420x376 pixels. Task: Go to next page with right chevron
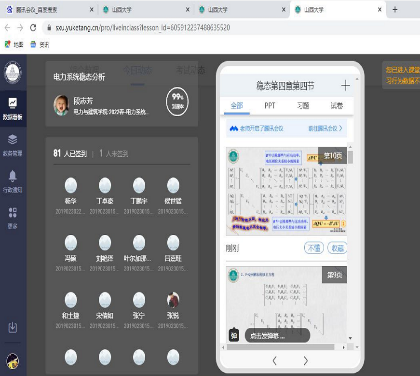click(305, 361)
